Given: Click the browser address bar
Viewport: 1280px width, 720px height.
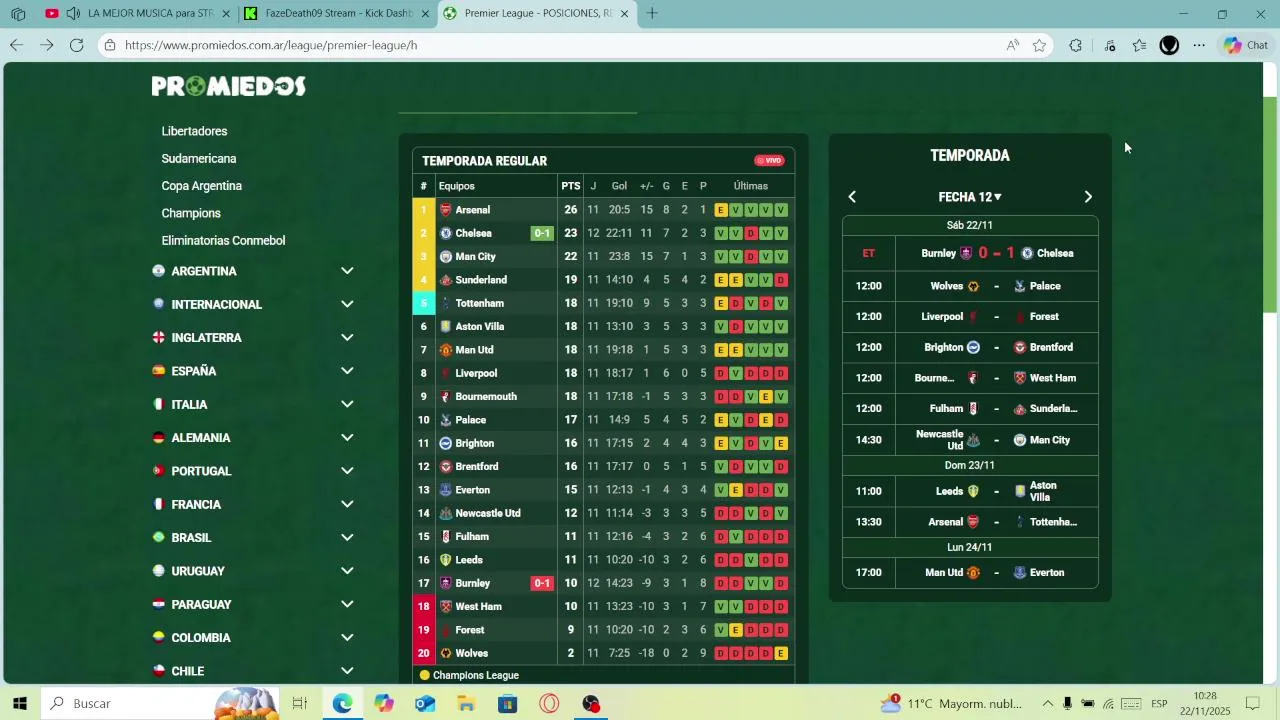Looking at the screenshot, I should (560, 45).
